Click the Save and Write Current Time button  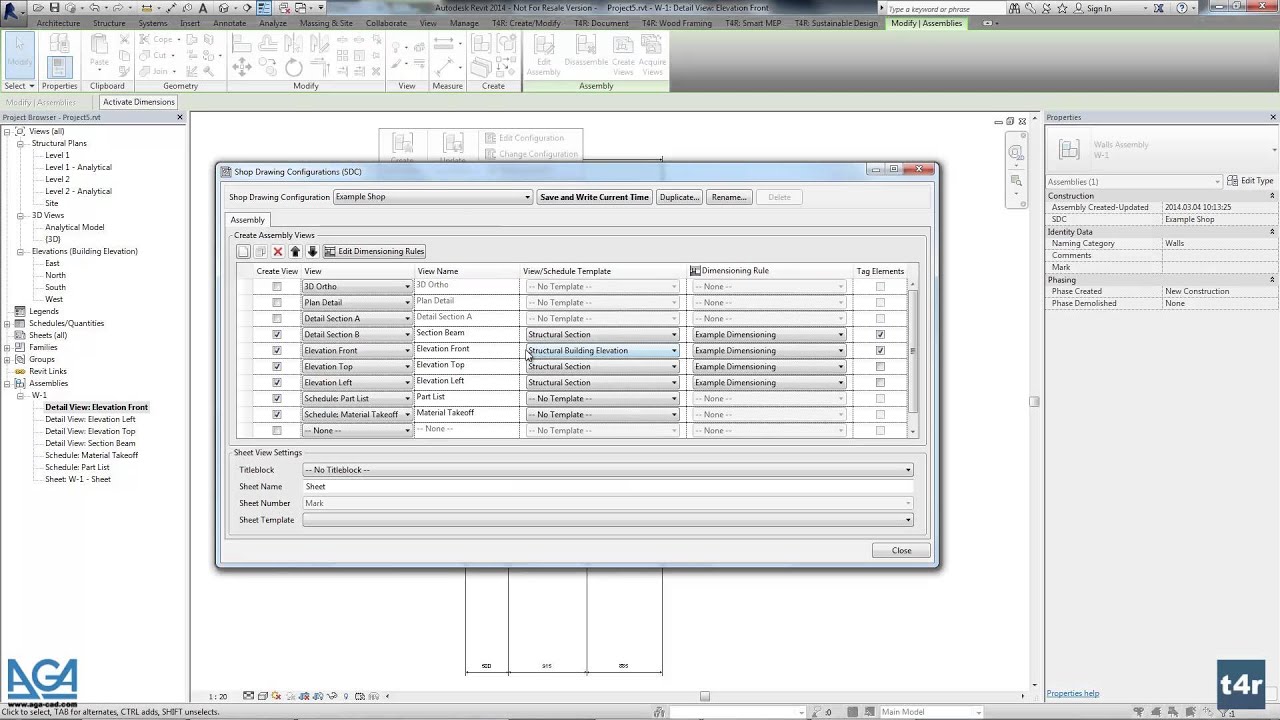point(594,197)
